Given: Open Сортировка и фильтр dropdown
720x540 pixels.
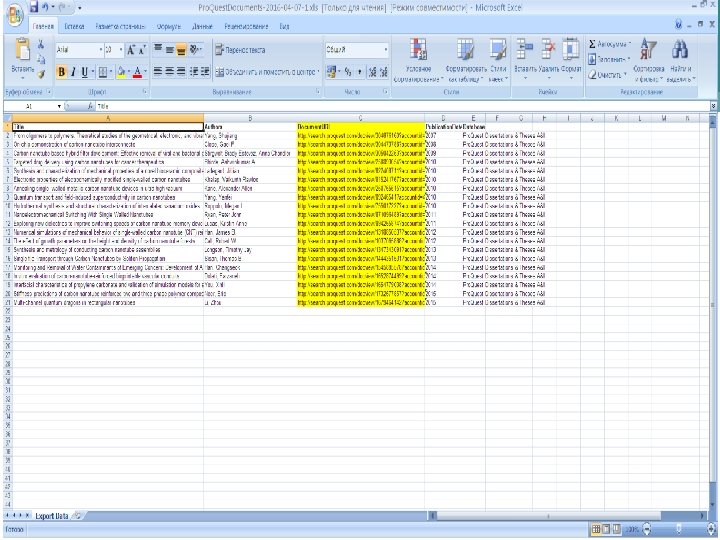Looking at the screenshot, I should click(x=648, y=61).
